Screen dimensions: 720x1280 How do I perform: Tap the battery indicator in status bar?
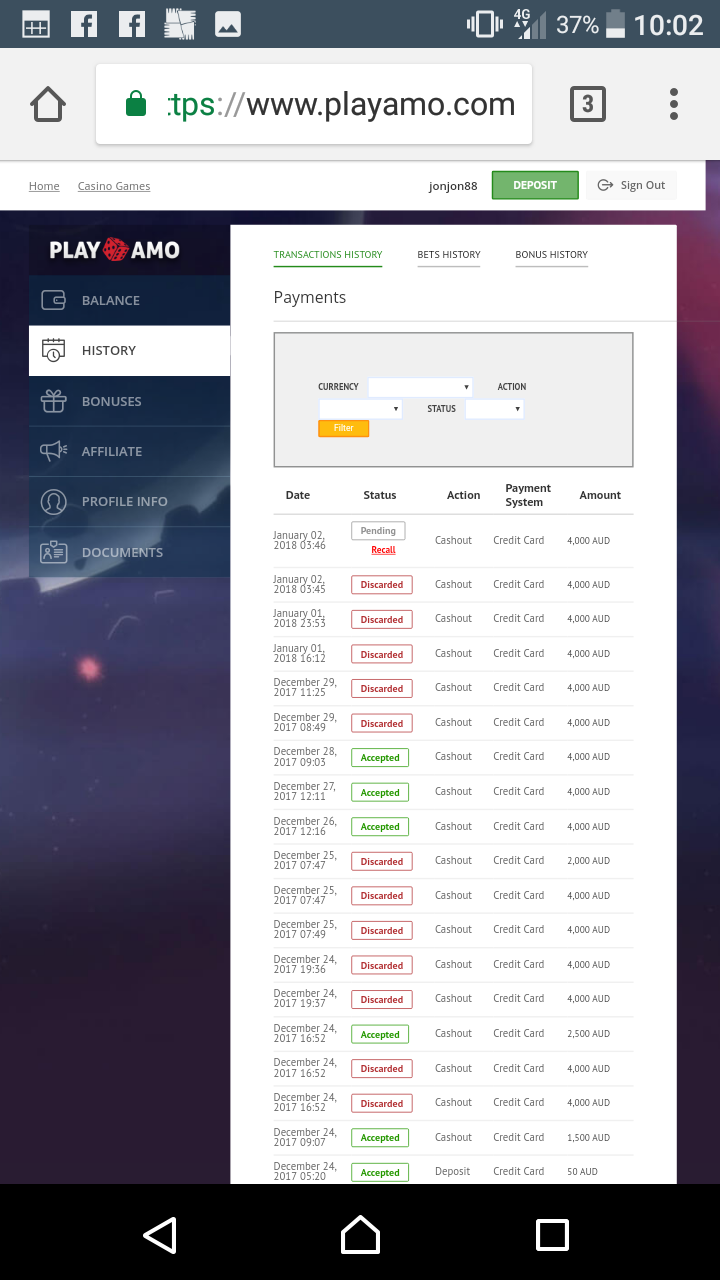click(615, 24)
